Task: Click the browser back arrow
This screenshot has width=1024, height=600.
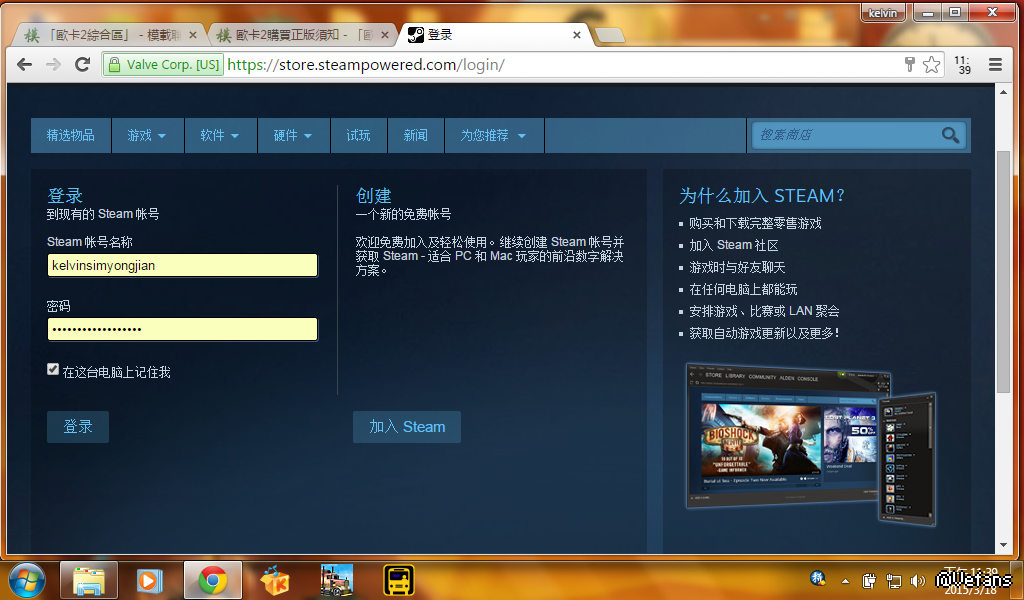Action: pyautogui.click(x=24, y=65)
